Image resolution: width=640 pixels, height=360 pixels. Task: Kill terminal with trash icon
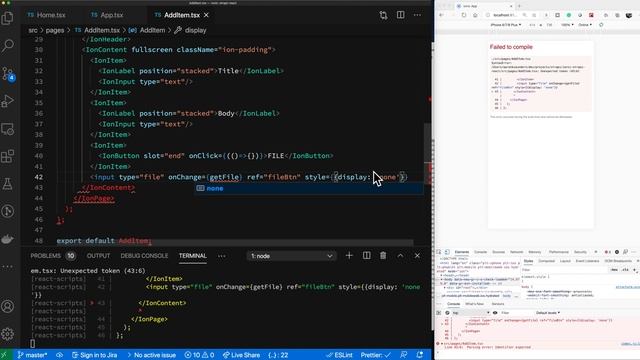click(x=383, y=256)
